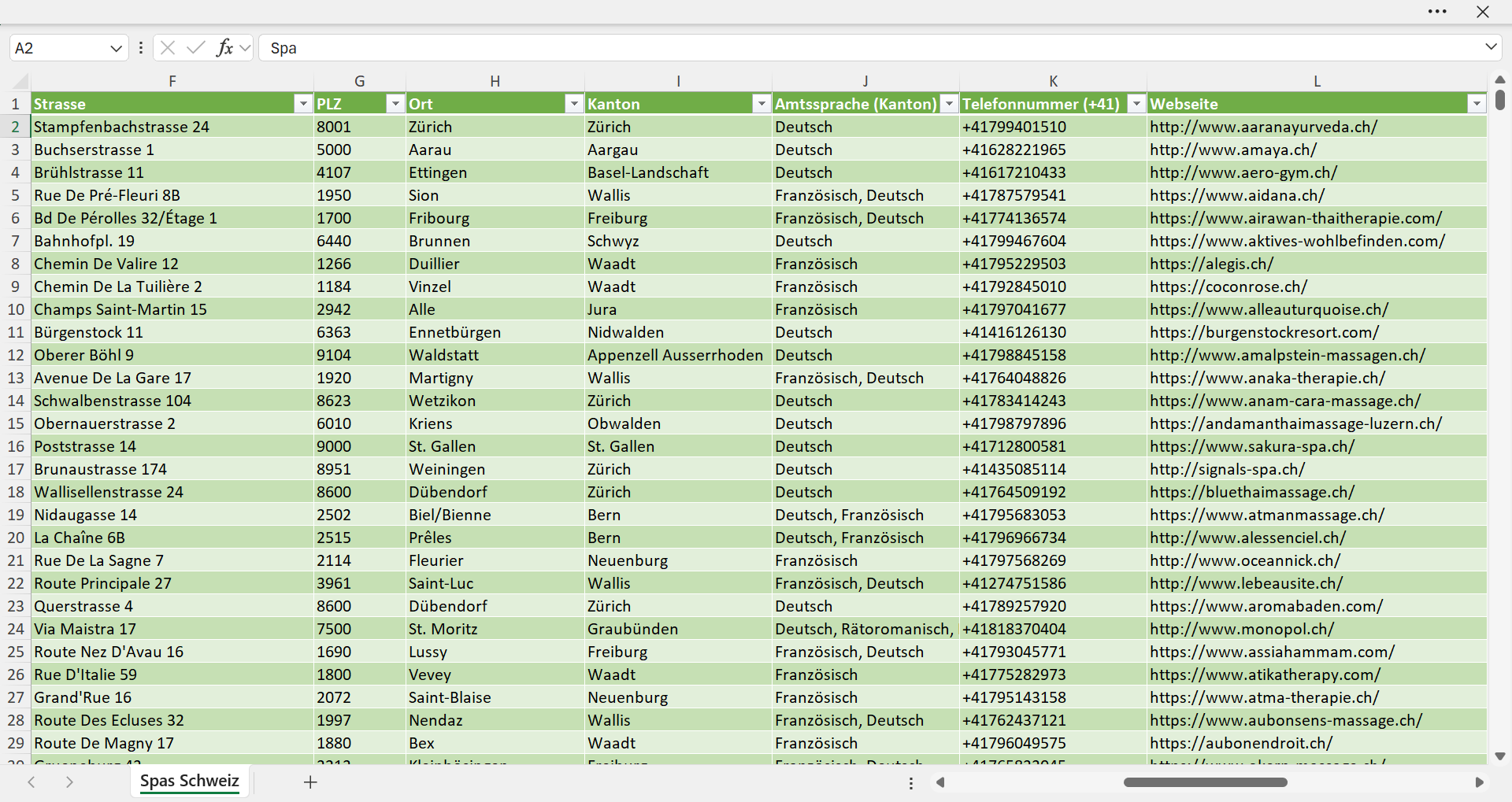Screen dimensions: 1512x802
Task: Open the Telefonnummer (+41) filter dropdown
Action: tap(1136, 104)
